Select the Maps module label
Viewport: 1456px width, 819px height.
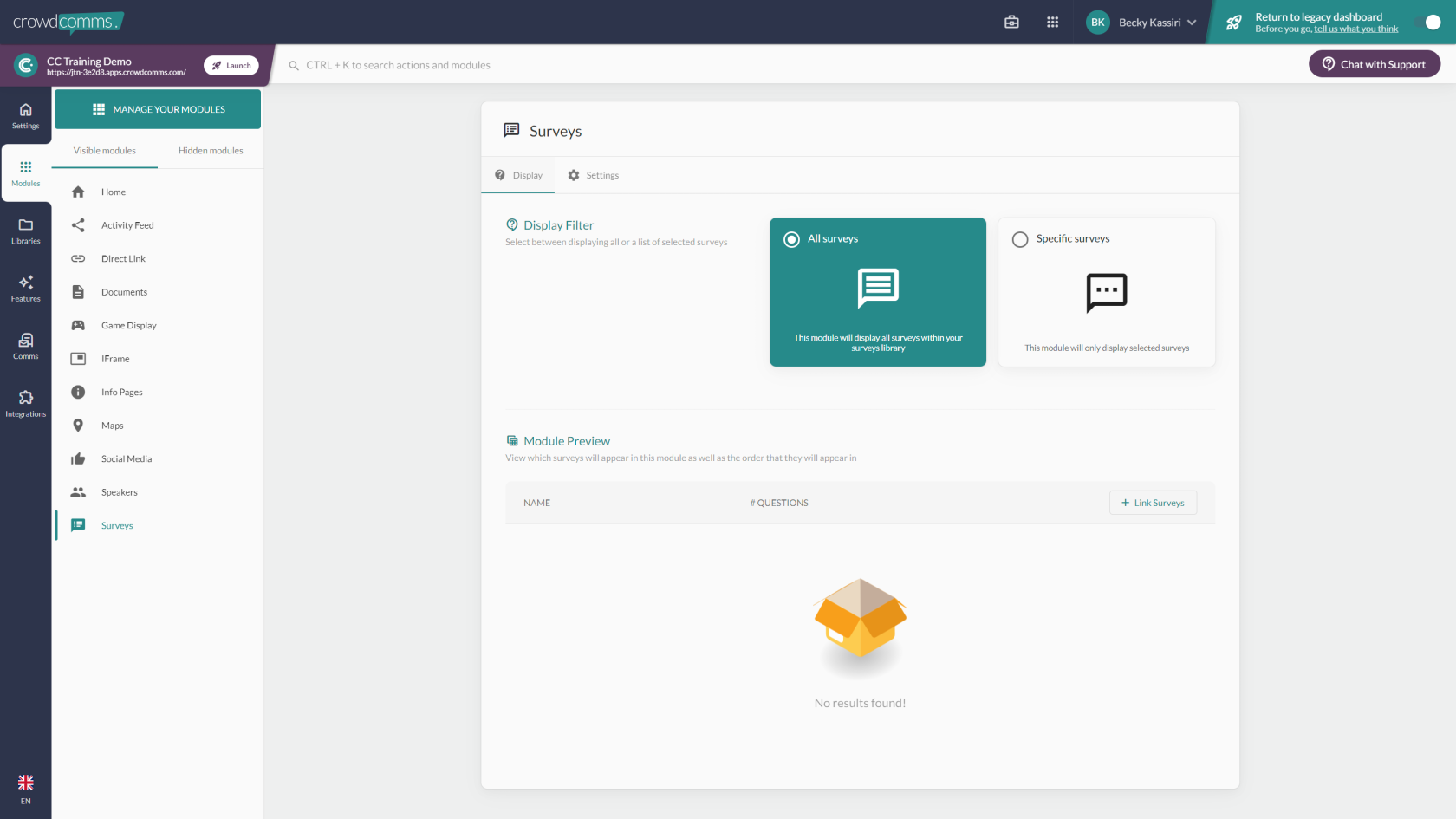[x=113, y=426]
